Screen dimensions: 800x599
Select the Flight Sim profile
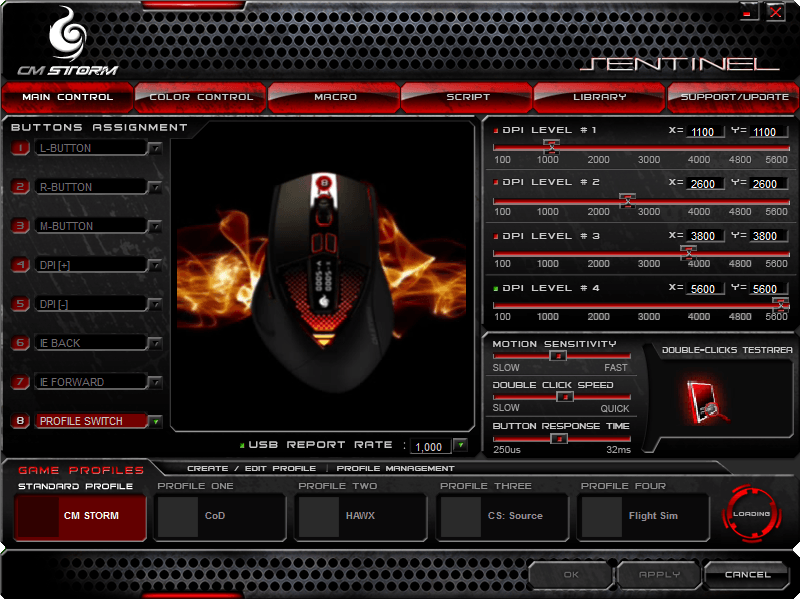[x=643, y=516]
